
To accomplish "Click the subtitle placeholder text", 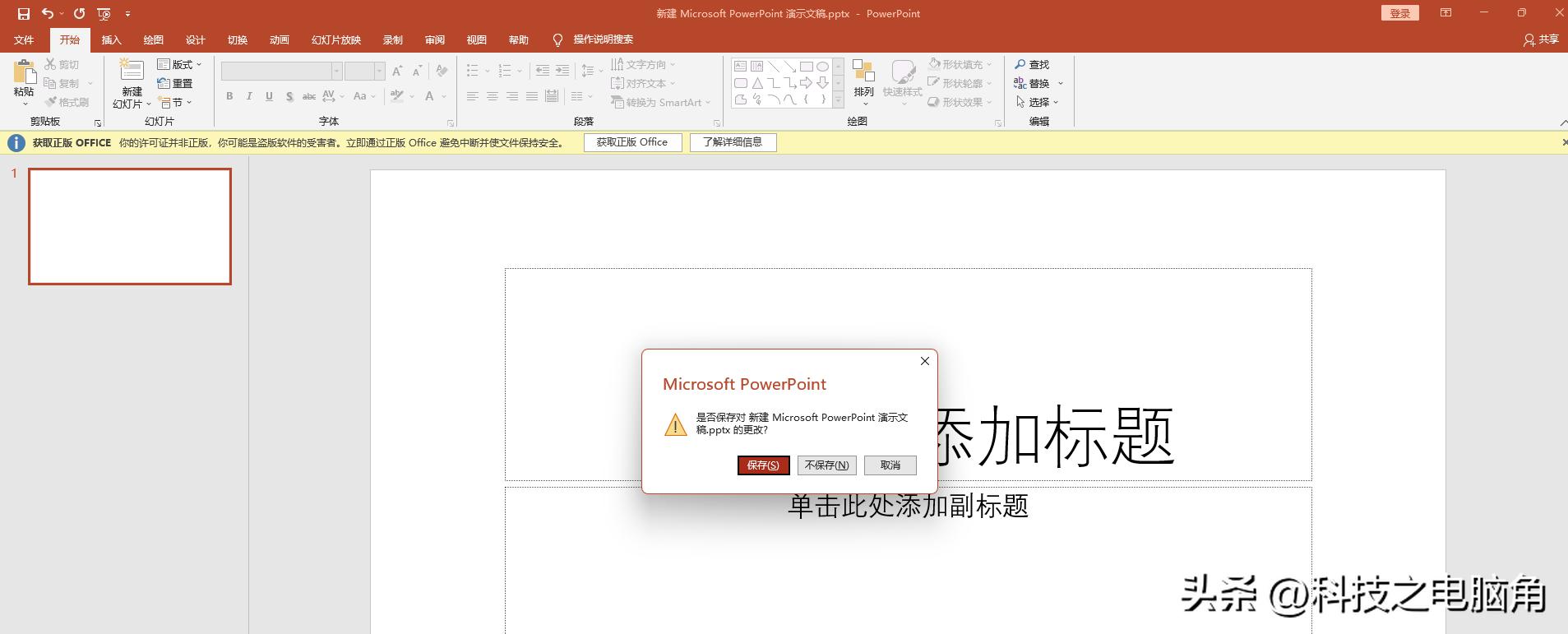I will [908, 506].
